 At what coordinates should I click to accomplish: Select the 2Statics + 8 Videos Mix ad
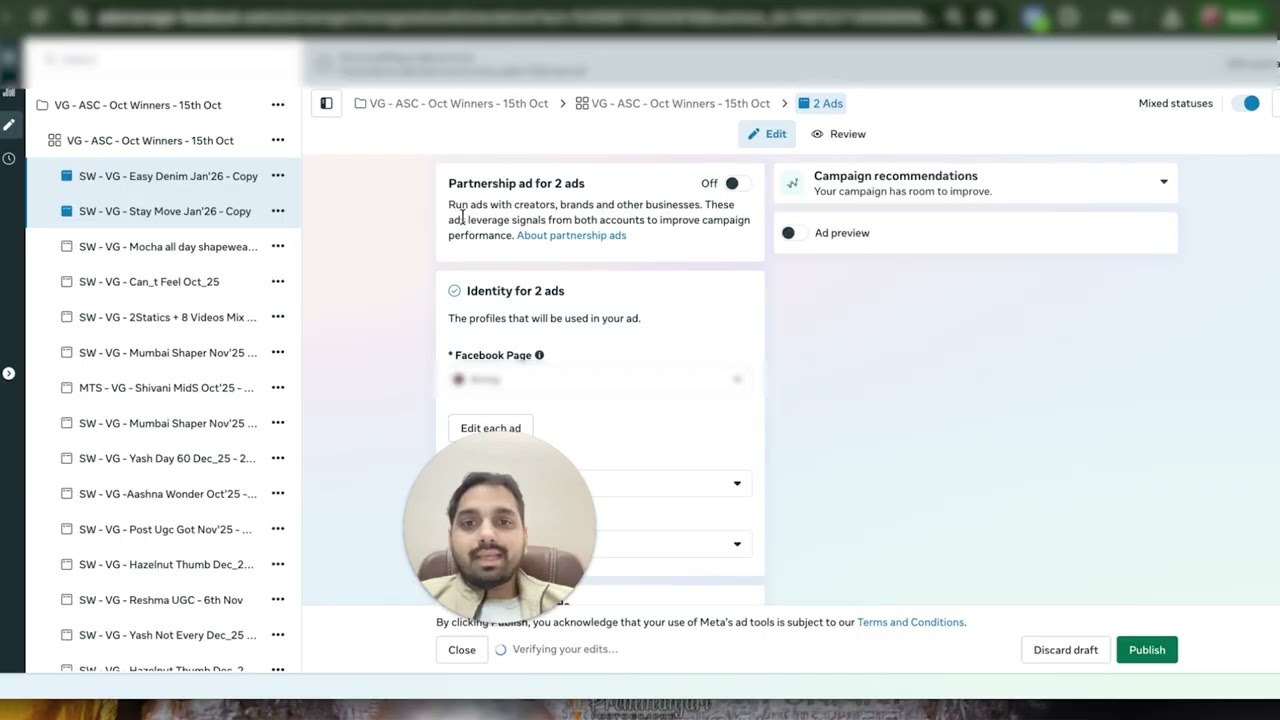(163, 317)
